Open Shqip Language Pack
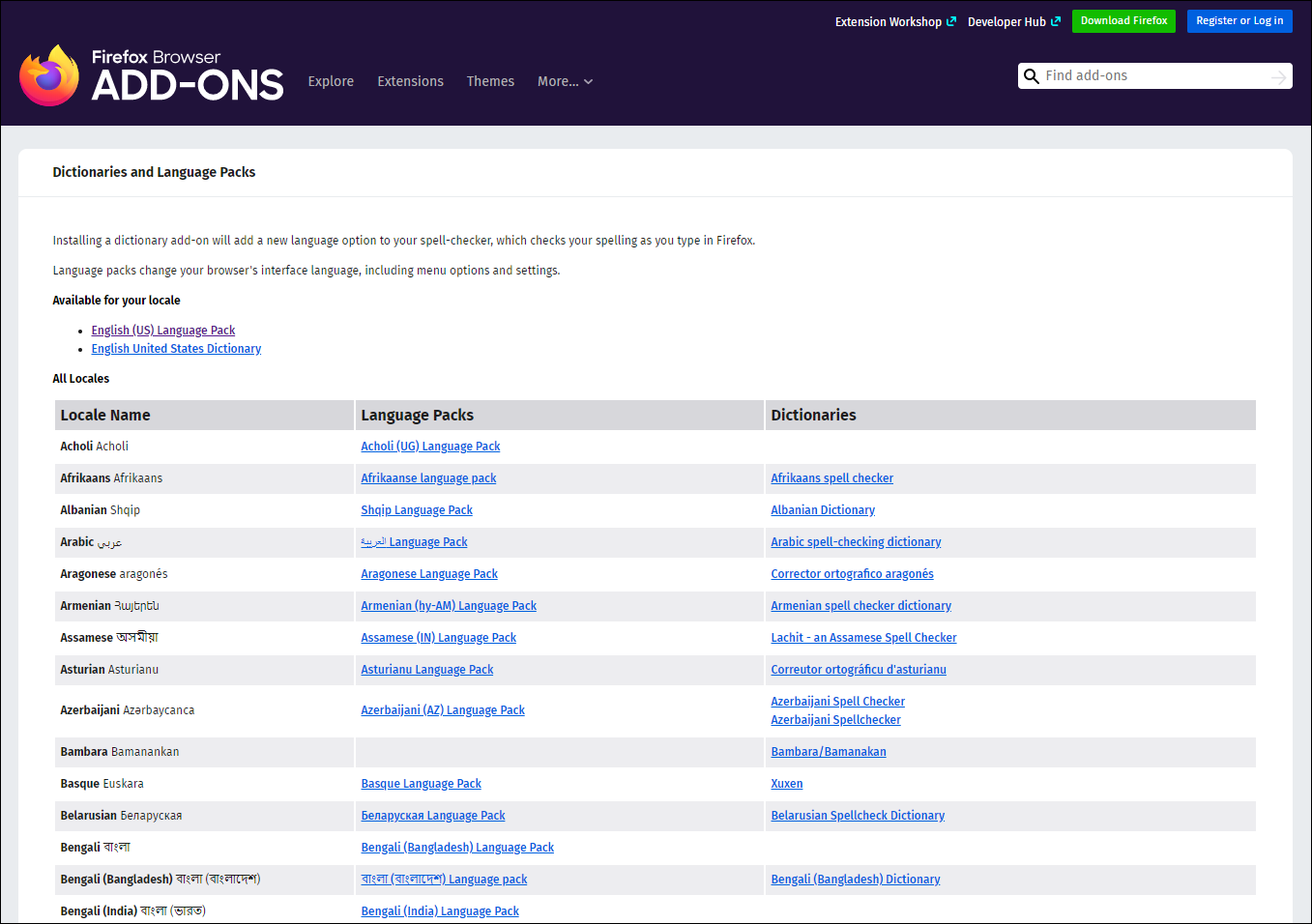The height and width of the screenshot is (924, 1312). (x=417, y=510)
